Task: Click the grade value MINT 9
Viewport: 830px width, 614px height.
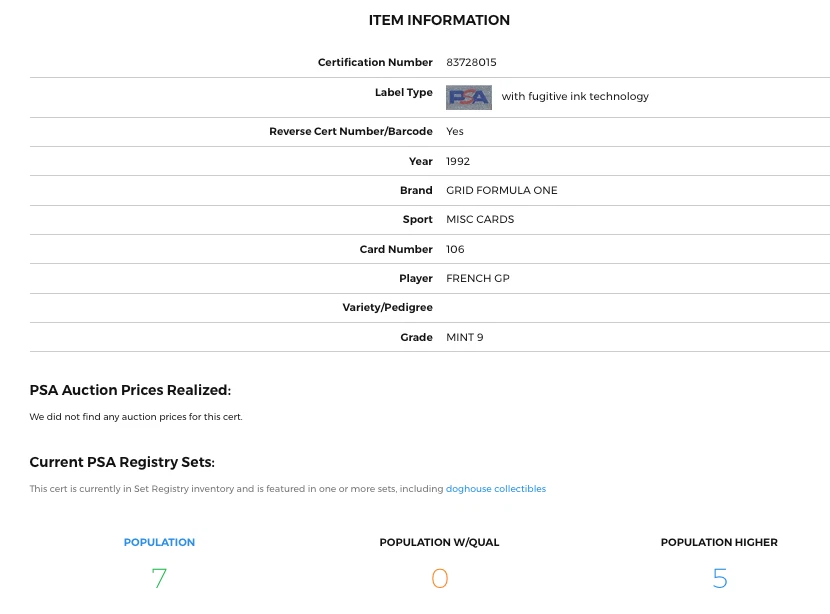Action: [464, 337]
